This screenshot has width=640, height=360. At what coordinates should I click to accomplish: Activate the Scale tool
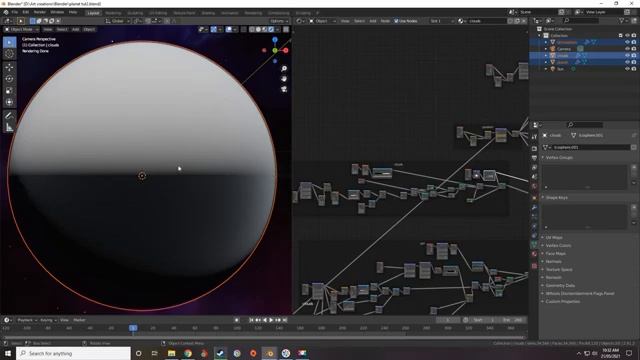point(9,91)
